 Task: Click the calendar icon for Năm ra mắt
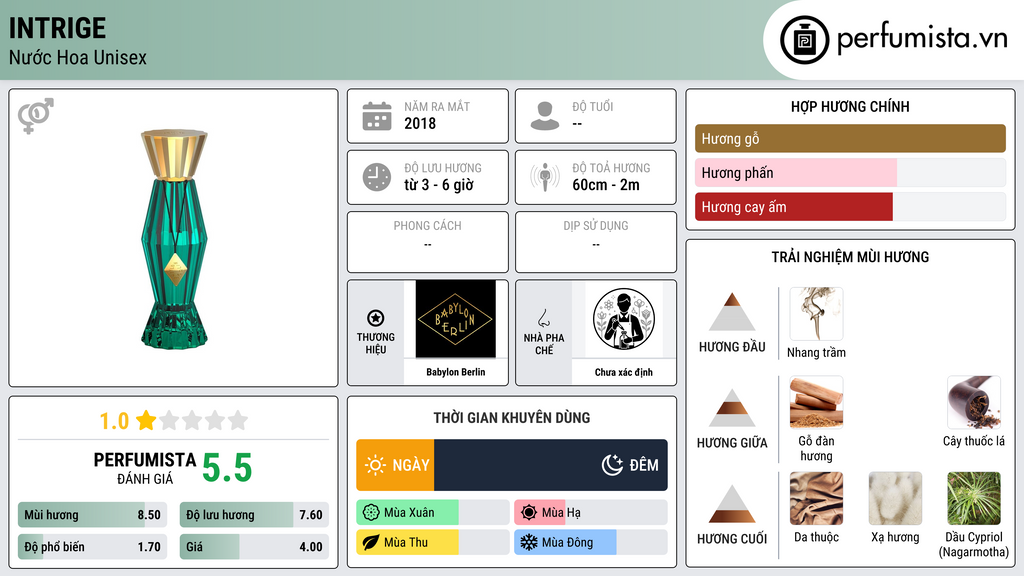tap(377, 116)
